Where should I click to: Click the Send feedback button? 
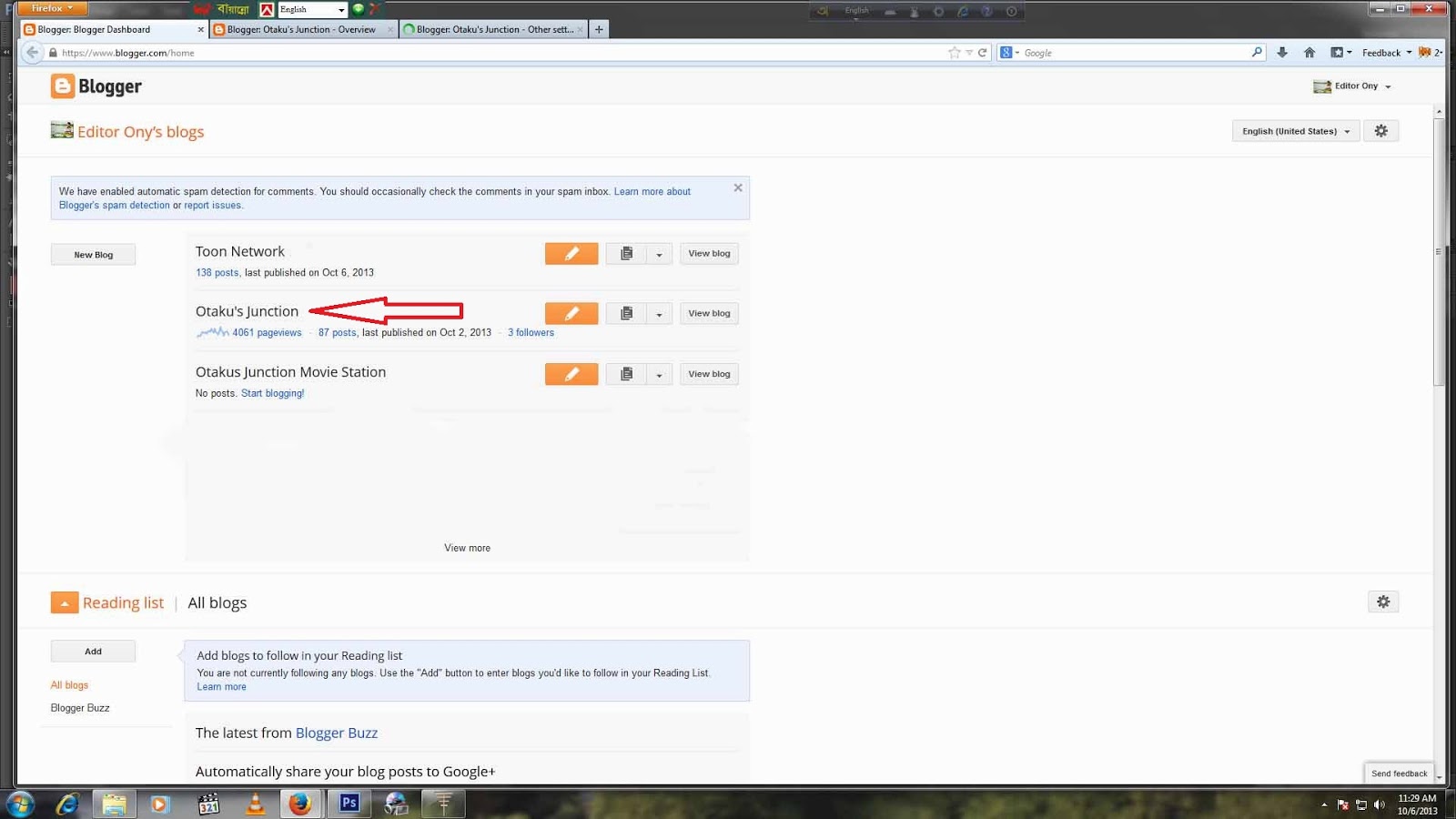[x=1399, y=773]
